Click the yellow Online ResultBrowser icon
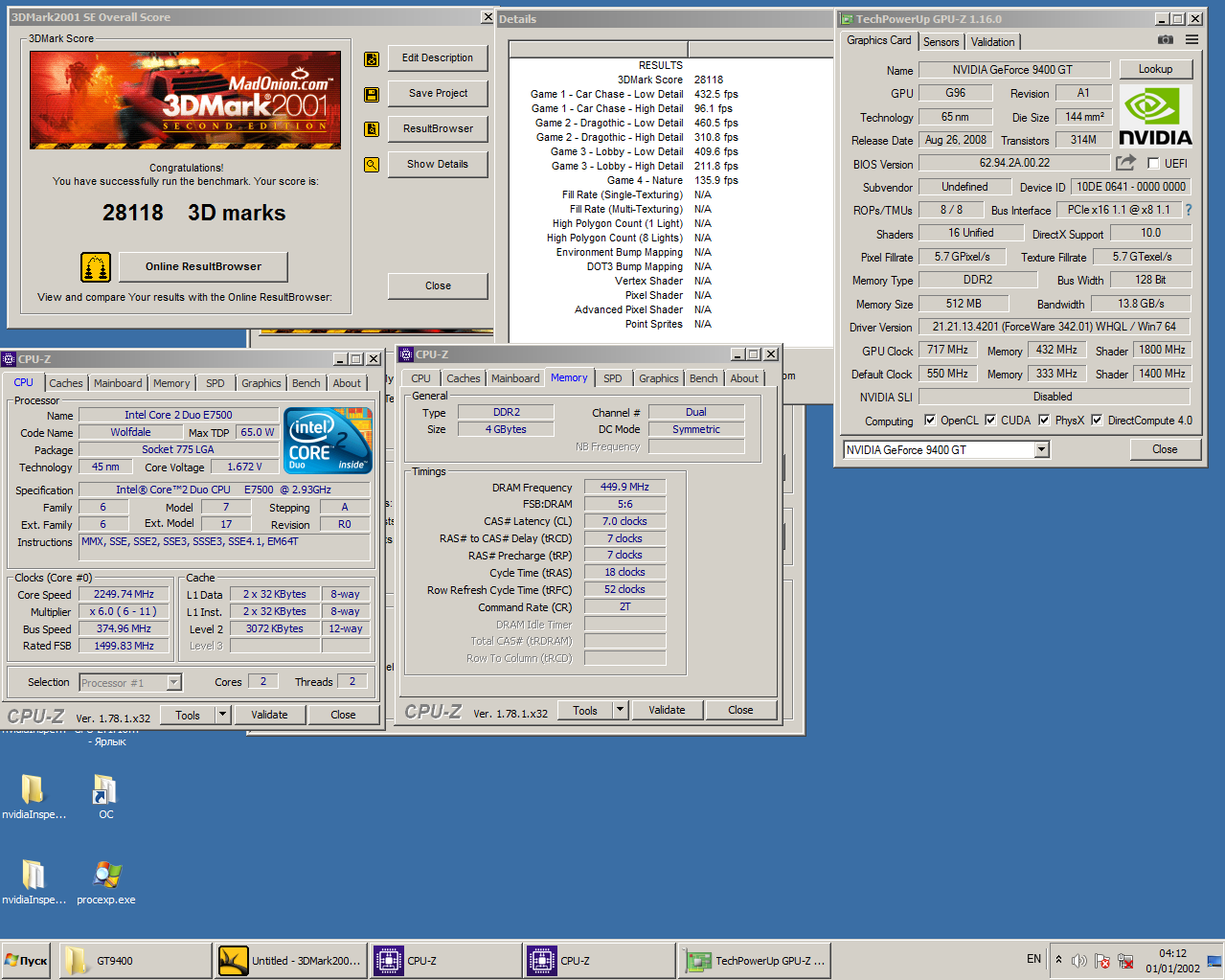Image resolution: width=1225 pixels, height=980 pixels. (x=96, y=267)
